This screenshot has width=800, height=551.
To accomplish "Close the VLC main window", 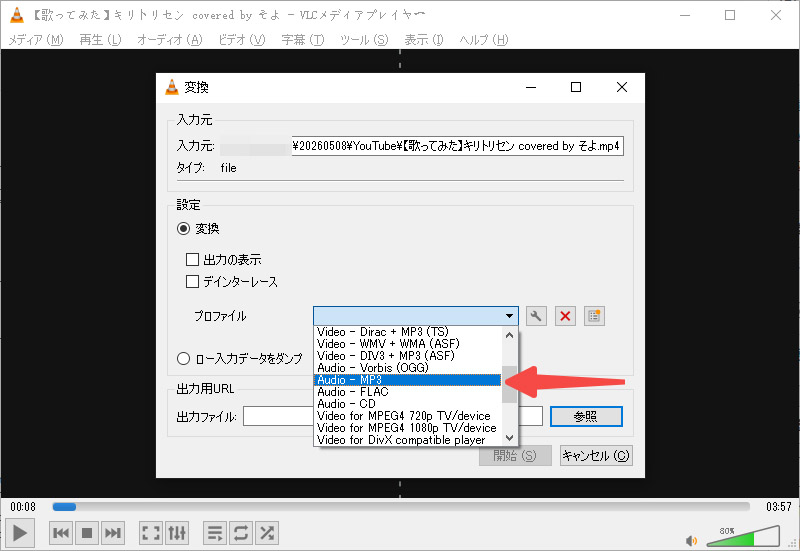I will (x=776, y=15).
